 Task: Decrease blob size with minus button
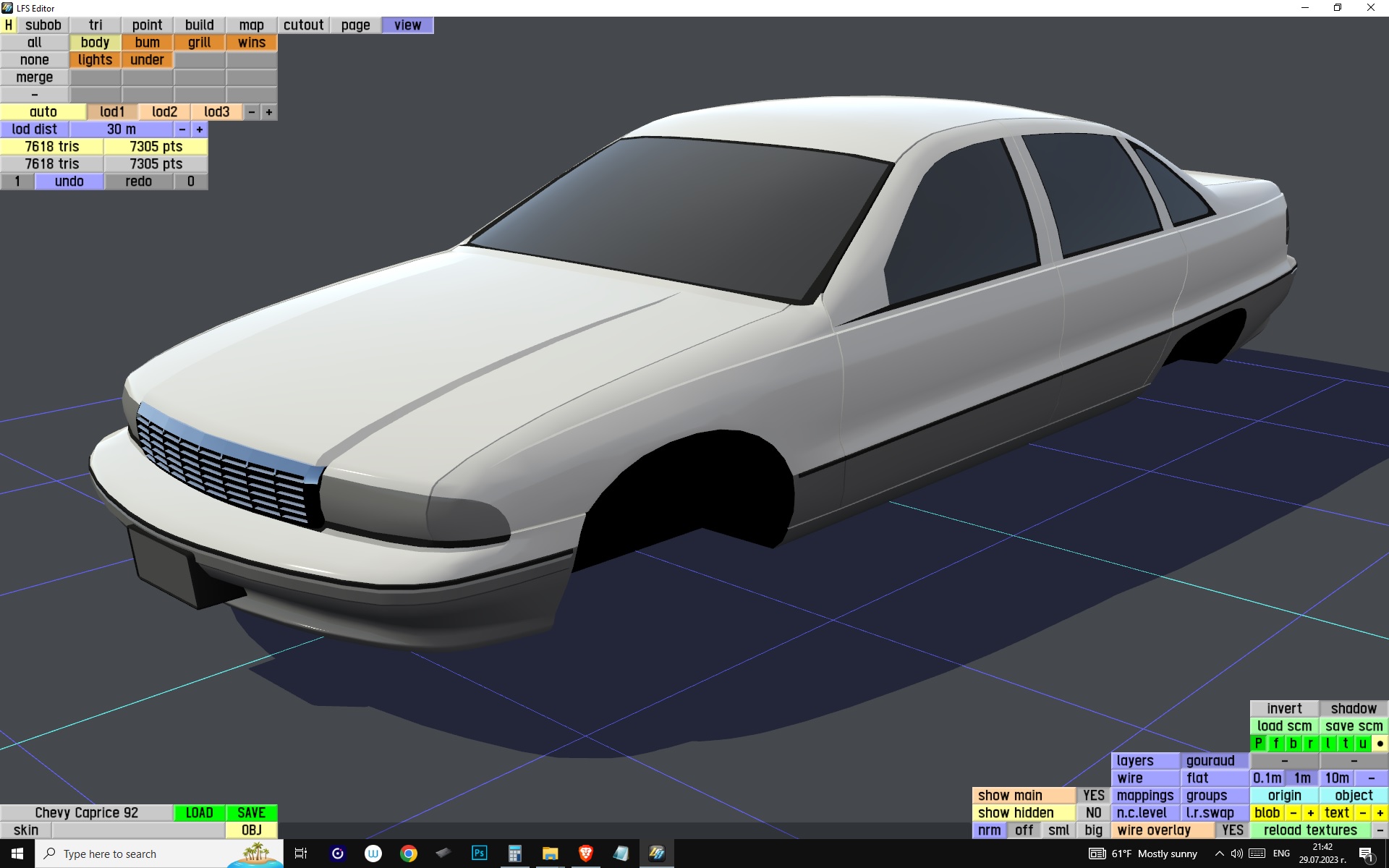[x=1293, y=812]
